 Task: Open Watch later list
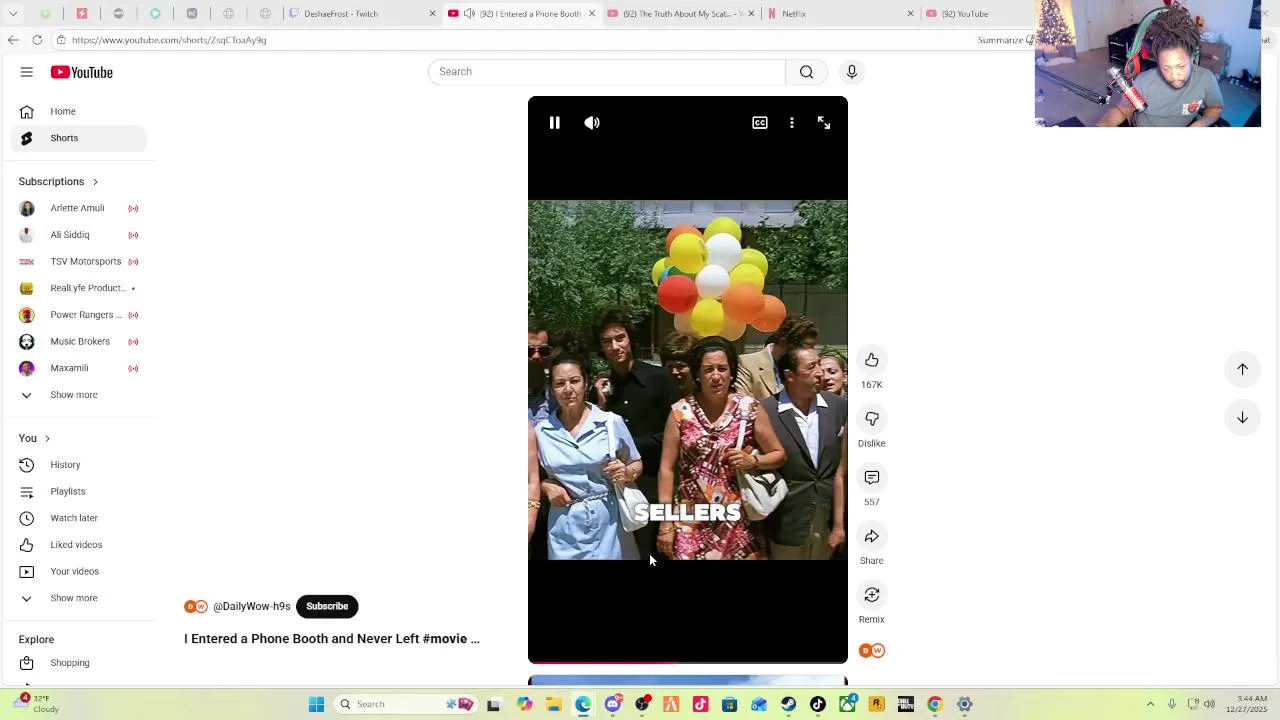[79, 518]
